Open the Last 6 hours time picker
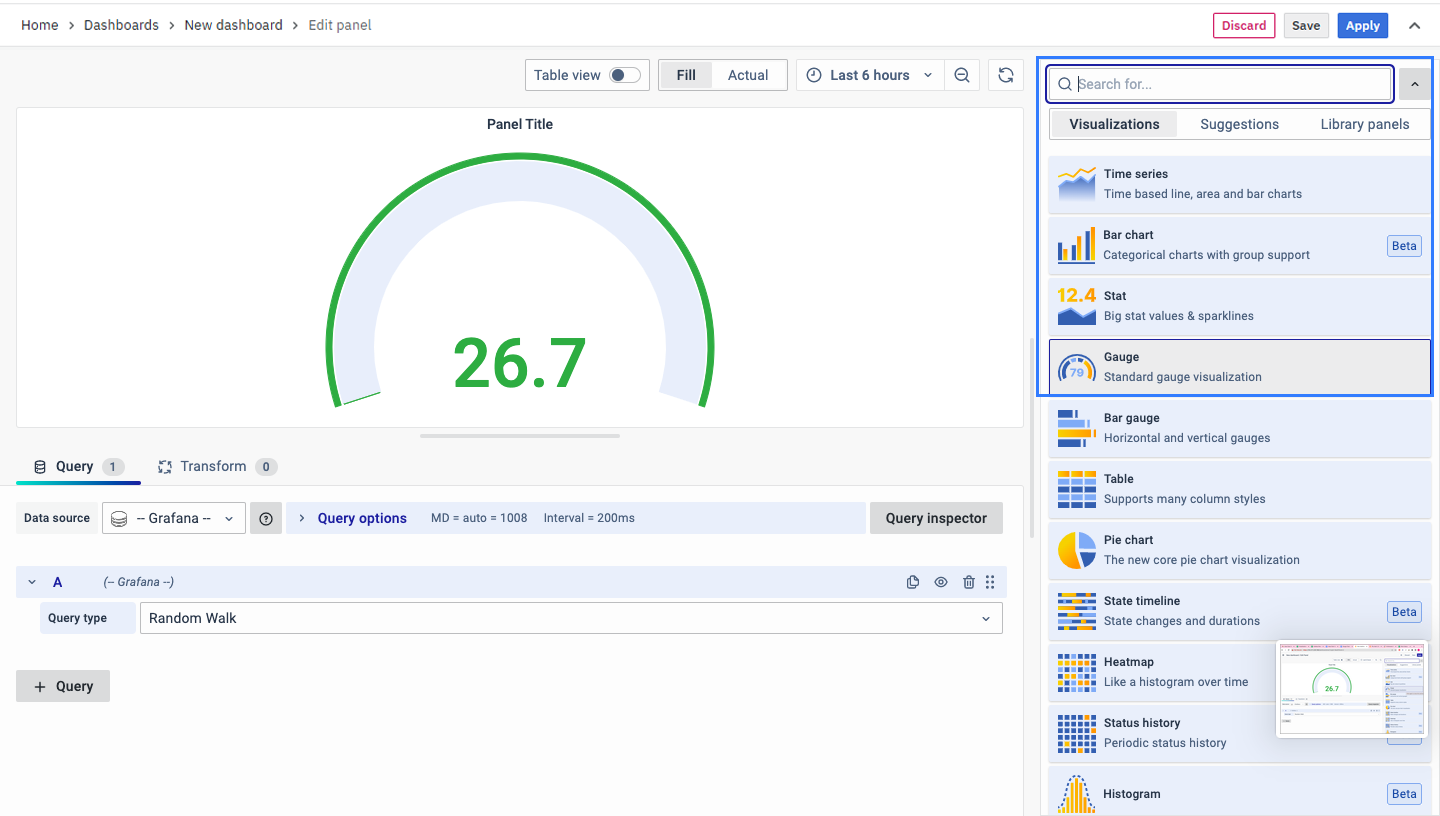This screenshot has height=816, width=1440. [x=869, y=75]
